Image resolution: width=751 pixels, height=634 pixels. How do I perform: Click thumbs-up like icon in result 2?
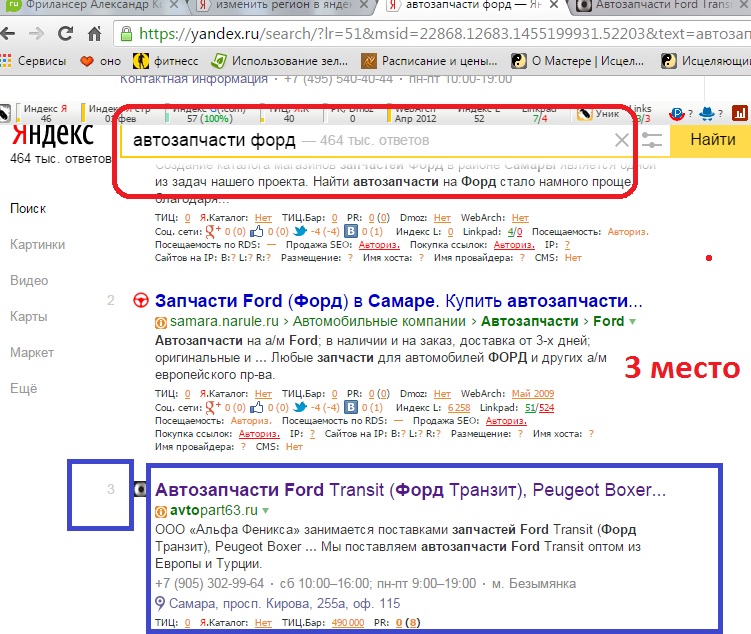pyautogui.click(x=257, y=407)
